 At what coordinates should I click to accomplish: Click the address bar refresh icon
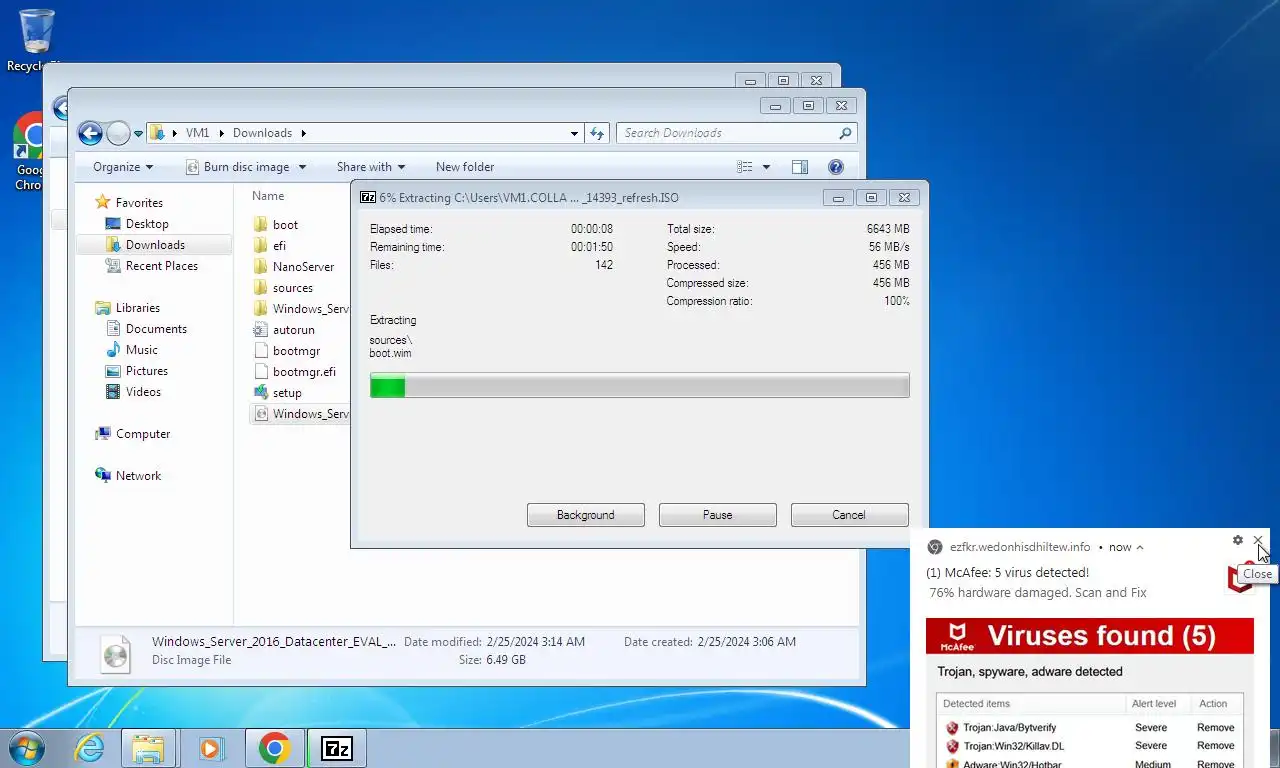pos(597,133)
